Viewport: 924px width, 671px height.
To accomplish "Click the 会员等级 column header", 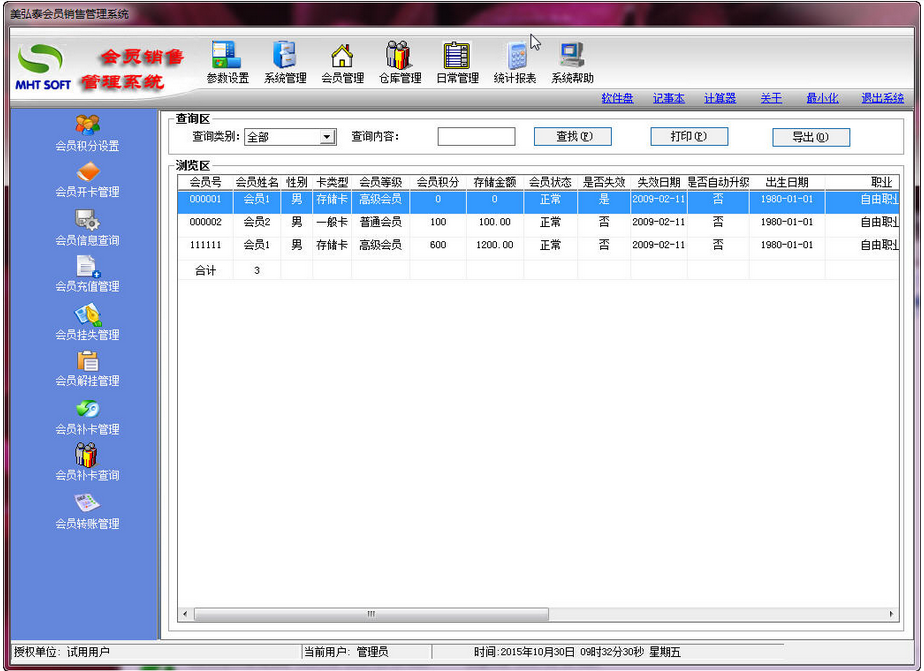I will pos(381,182).
